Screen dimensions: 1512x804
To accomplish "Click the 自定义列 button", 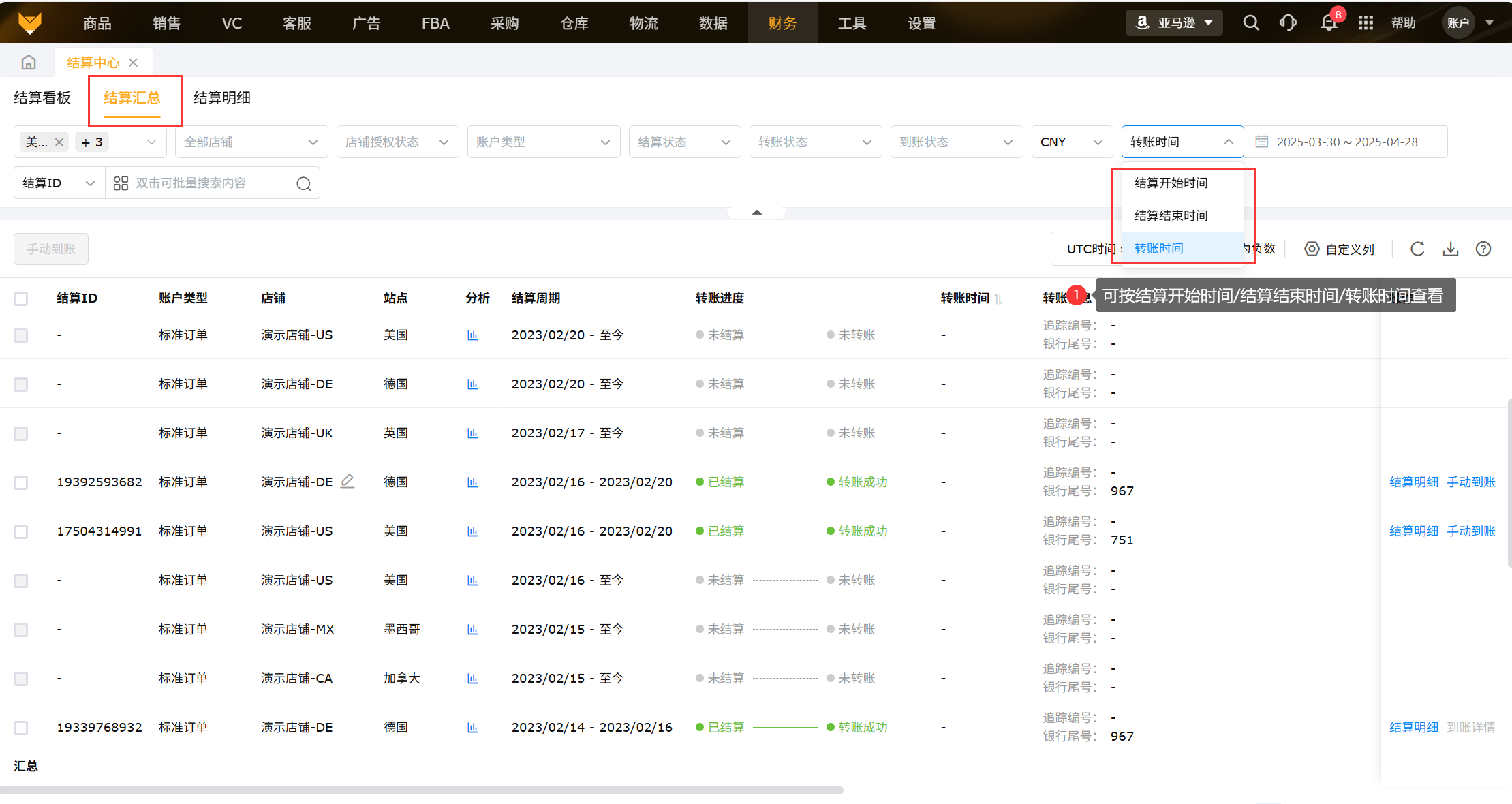I will (x=1340, y=249).
